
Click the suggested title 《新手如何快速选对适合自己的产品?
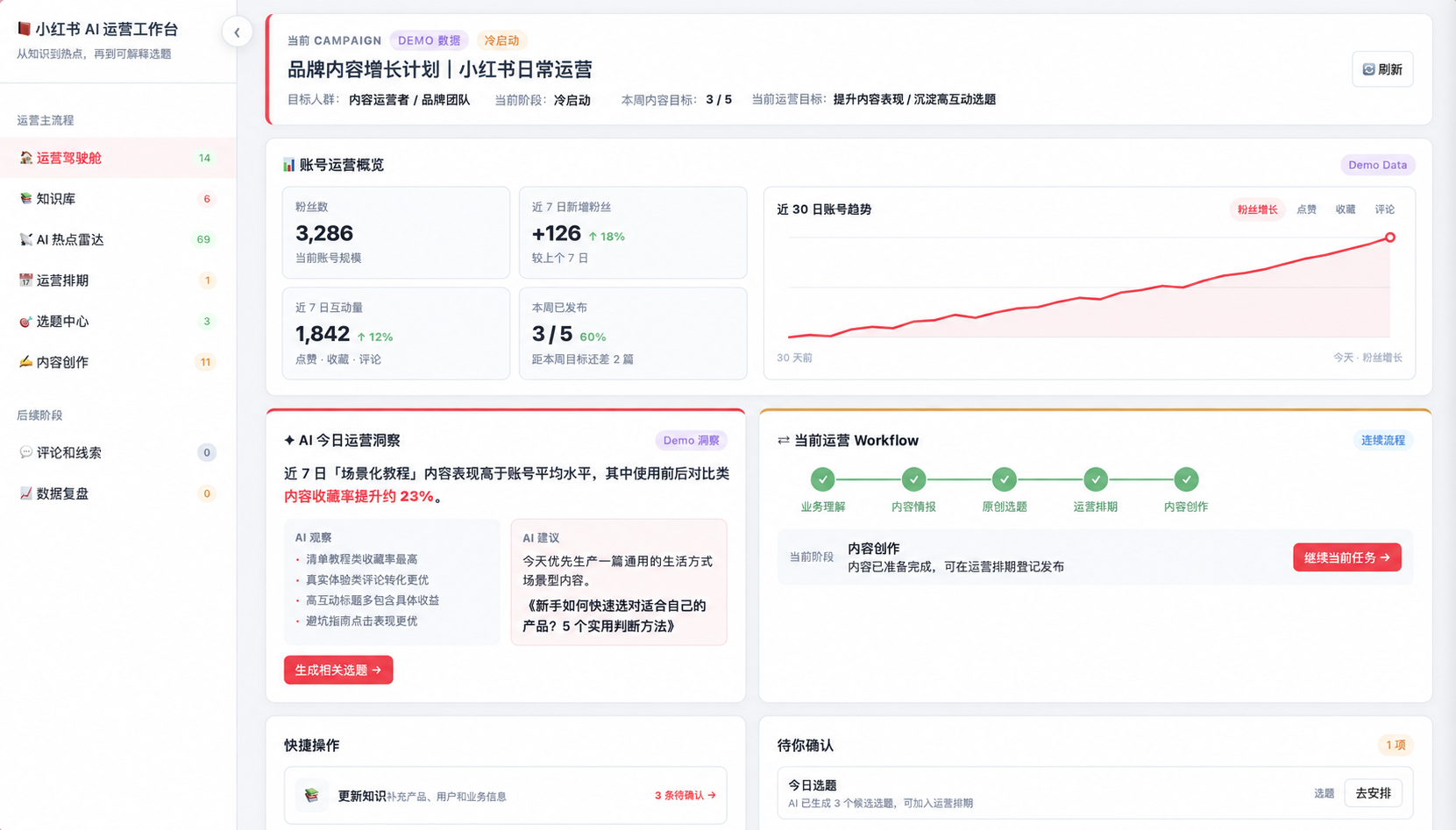(x=614, y=616)
